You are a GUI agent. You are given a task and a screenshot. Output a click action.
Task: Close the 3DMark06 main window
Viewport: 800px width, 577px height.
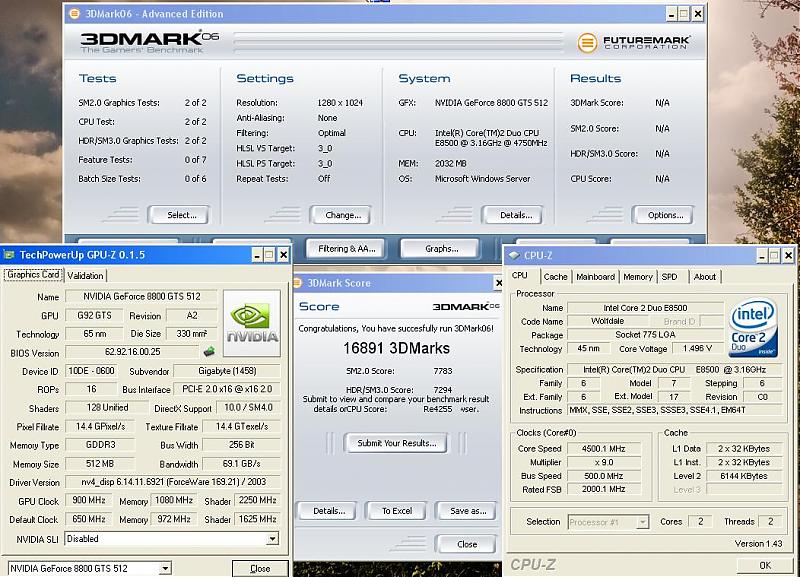tap(697, 14)
